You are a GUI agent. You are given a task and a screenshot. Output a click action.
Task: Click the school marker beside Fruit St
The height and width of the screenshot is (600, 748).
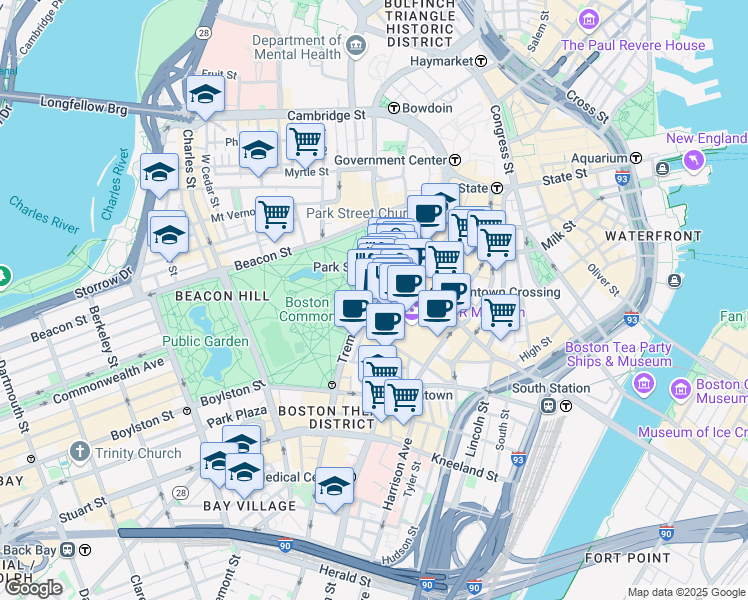coord(206,95)
